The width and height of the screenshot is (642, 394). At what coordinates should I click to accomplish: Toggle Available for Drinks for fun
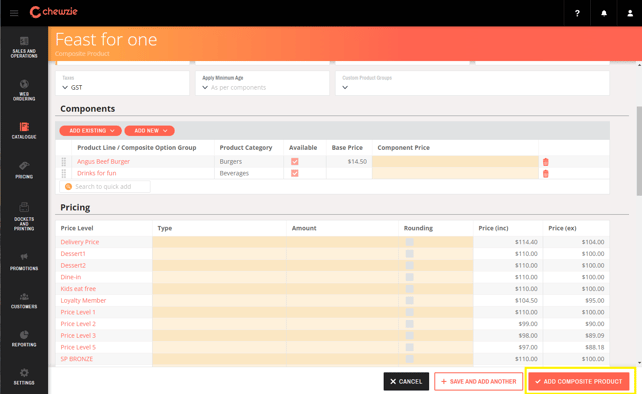click(295, 173)
